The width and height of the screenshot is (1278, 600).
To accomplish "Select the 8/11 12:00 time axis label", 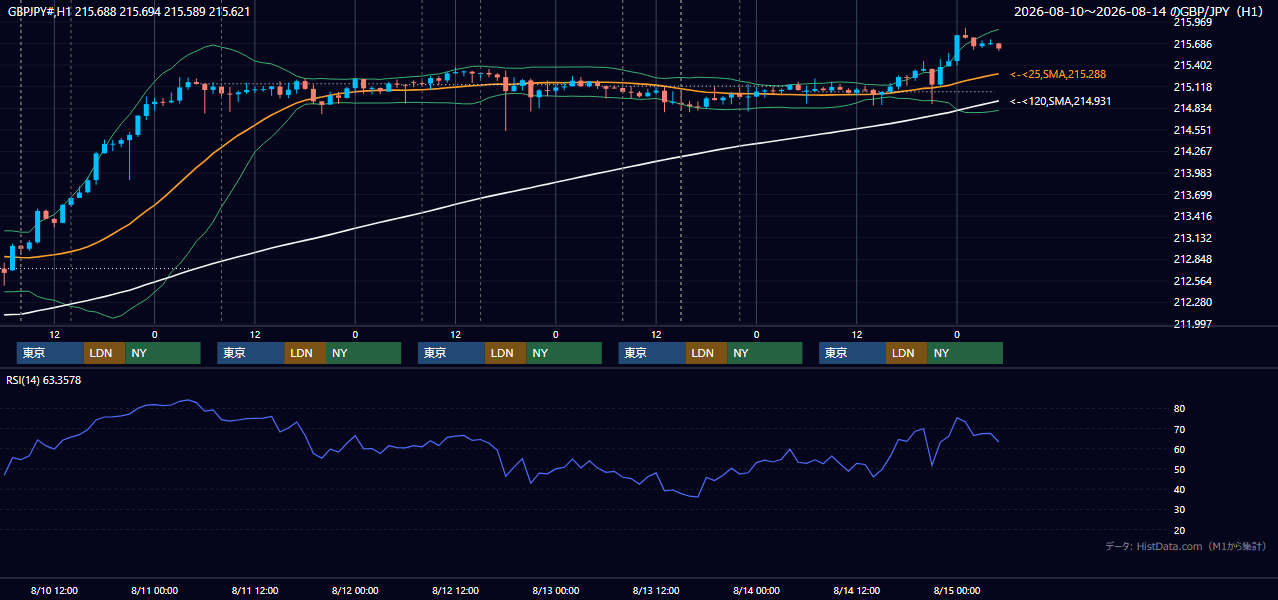I will click(254, 590).
